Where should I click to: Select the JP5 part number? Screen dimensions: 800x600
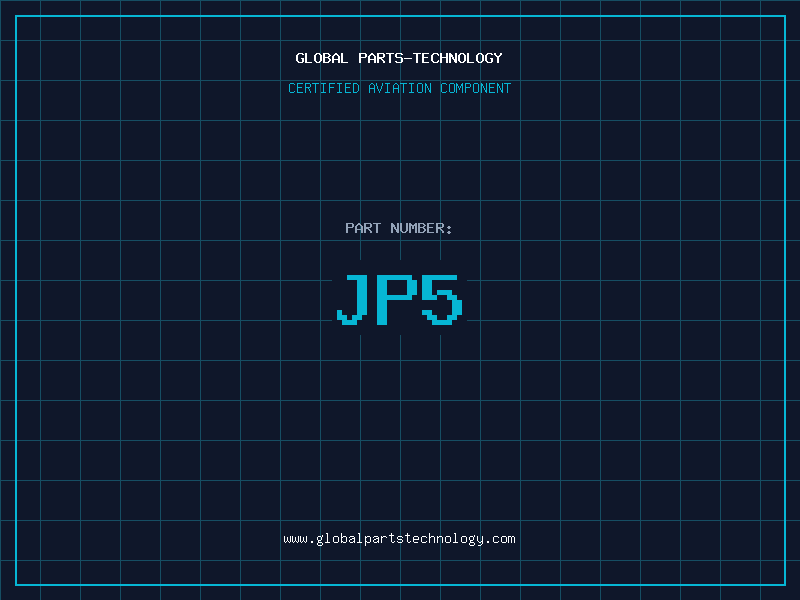[x=399, y=299]
